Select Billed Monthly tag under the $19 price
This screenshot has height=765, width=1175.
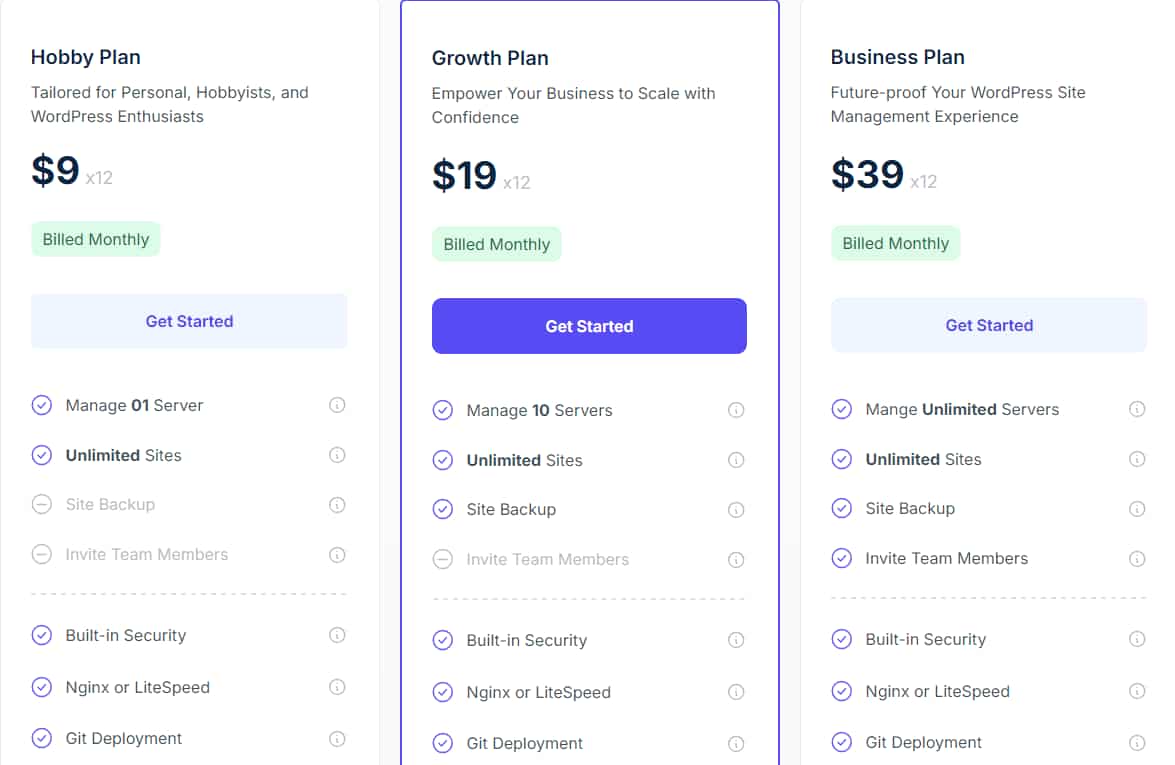[497, 244]
